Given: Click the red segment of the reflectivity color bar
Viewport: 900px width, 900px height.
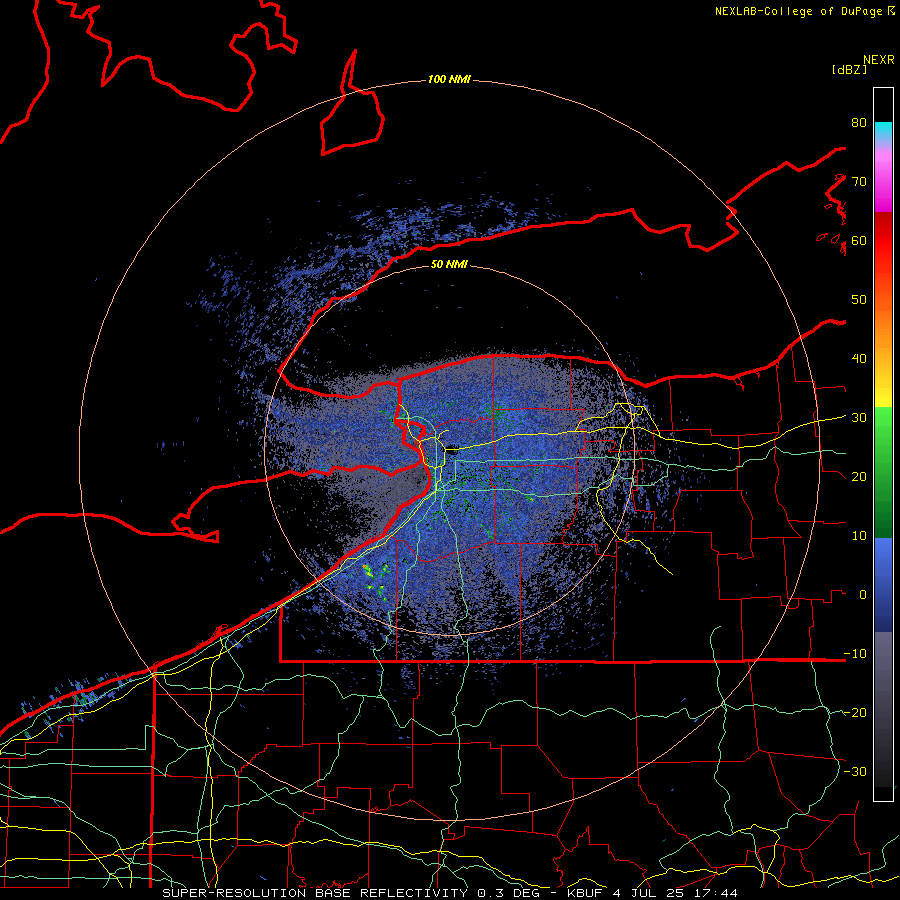Looking at the screenshot, I should [x=883, y=241].
